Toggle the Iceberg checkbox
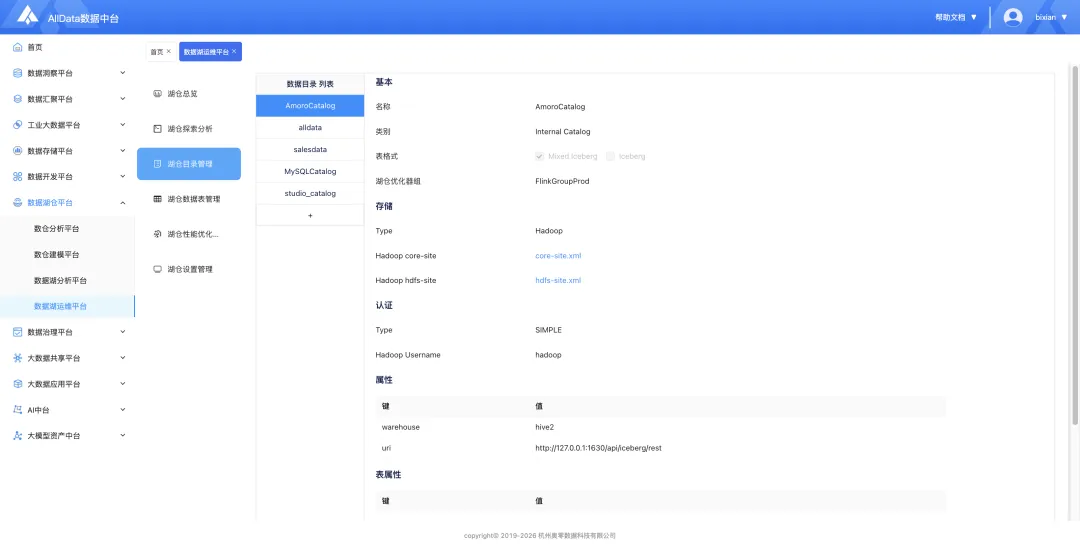 [x=610, y=156]
